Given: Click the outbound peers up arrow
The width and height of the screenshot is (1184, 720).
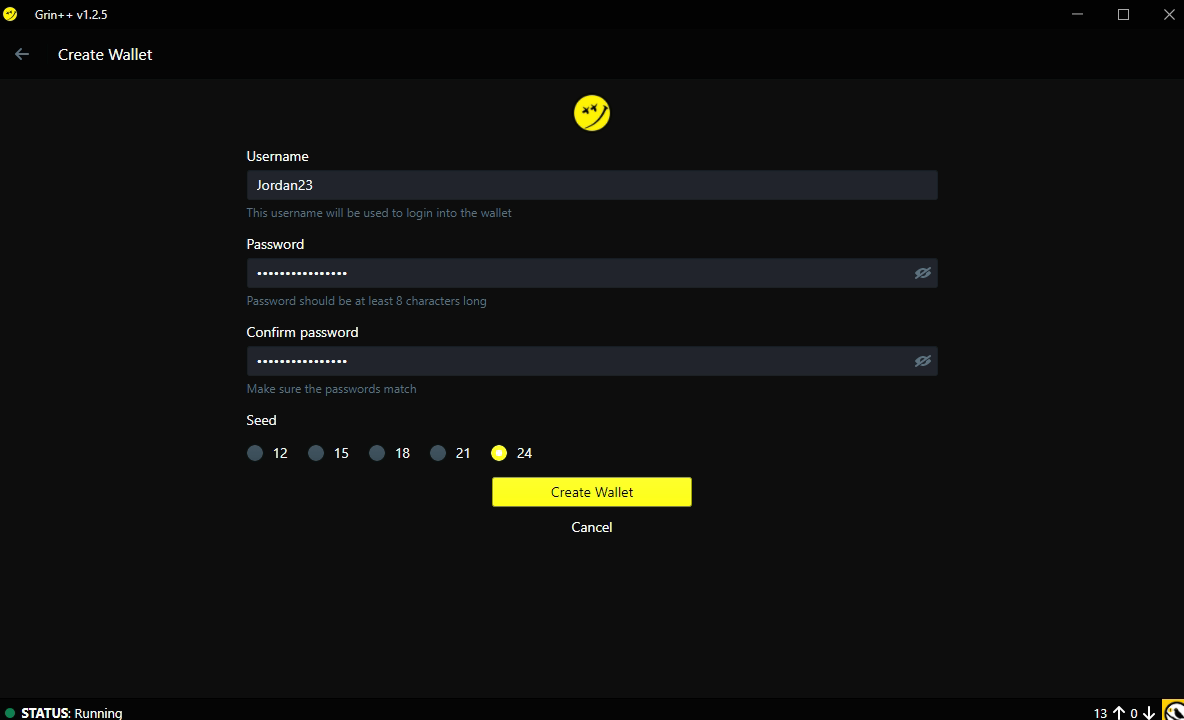Looking at the screenshot, I should click(x=1119, y=712).
